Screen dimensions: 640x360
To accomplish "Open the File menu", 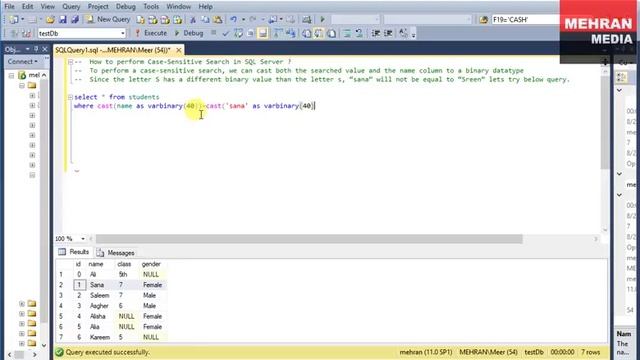I will 9,7.
